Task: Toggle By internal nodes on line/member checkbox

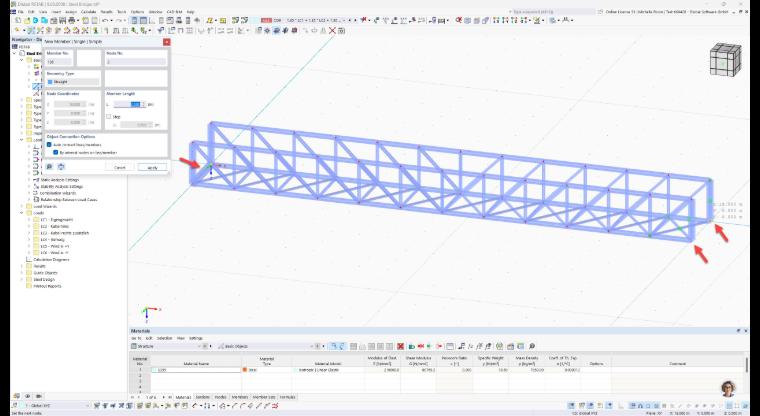Action: (55, 152)
